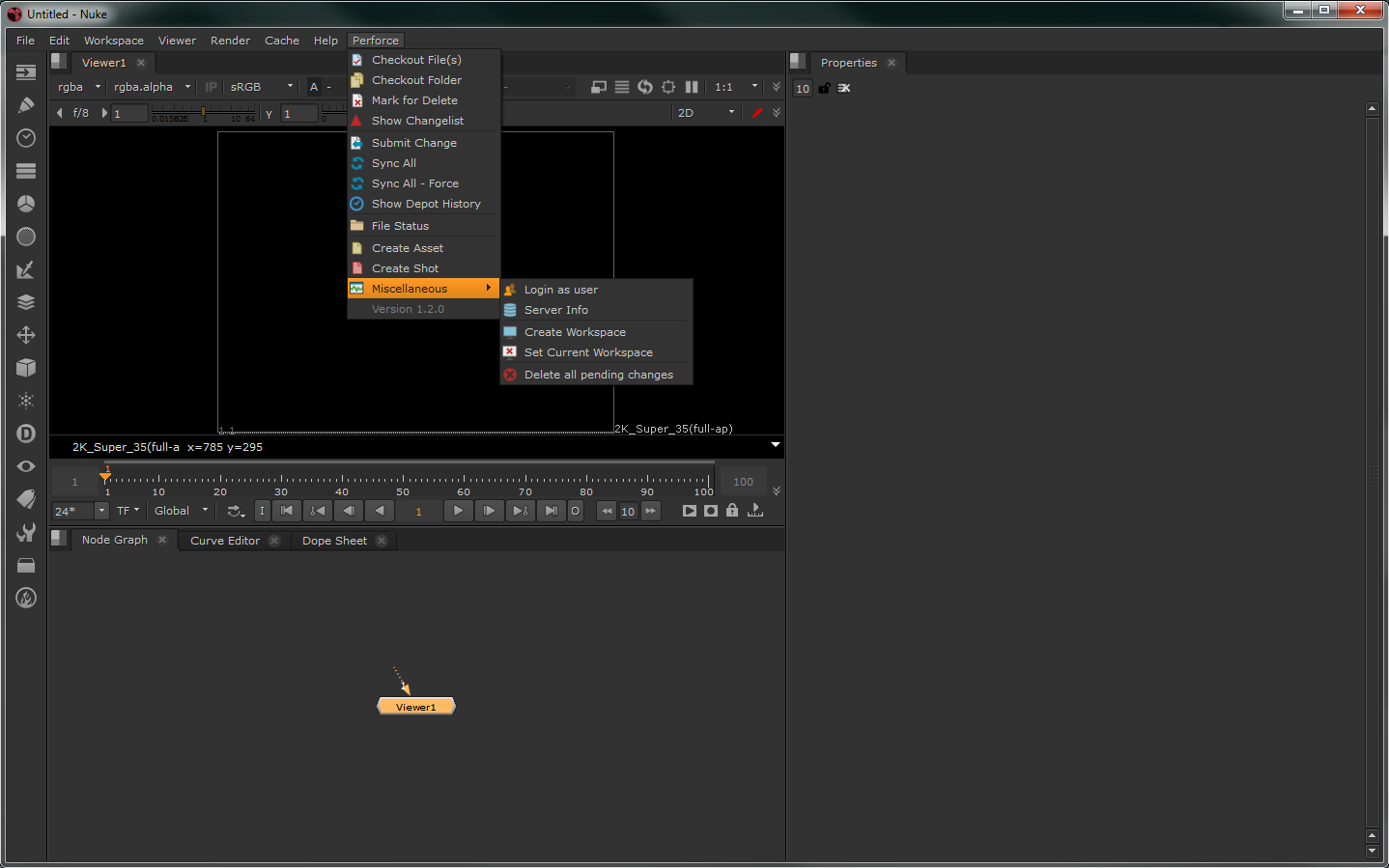
Task: Open the FurnaceCore toolbar menu
Action: [26, 598]
